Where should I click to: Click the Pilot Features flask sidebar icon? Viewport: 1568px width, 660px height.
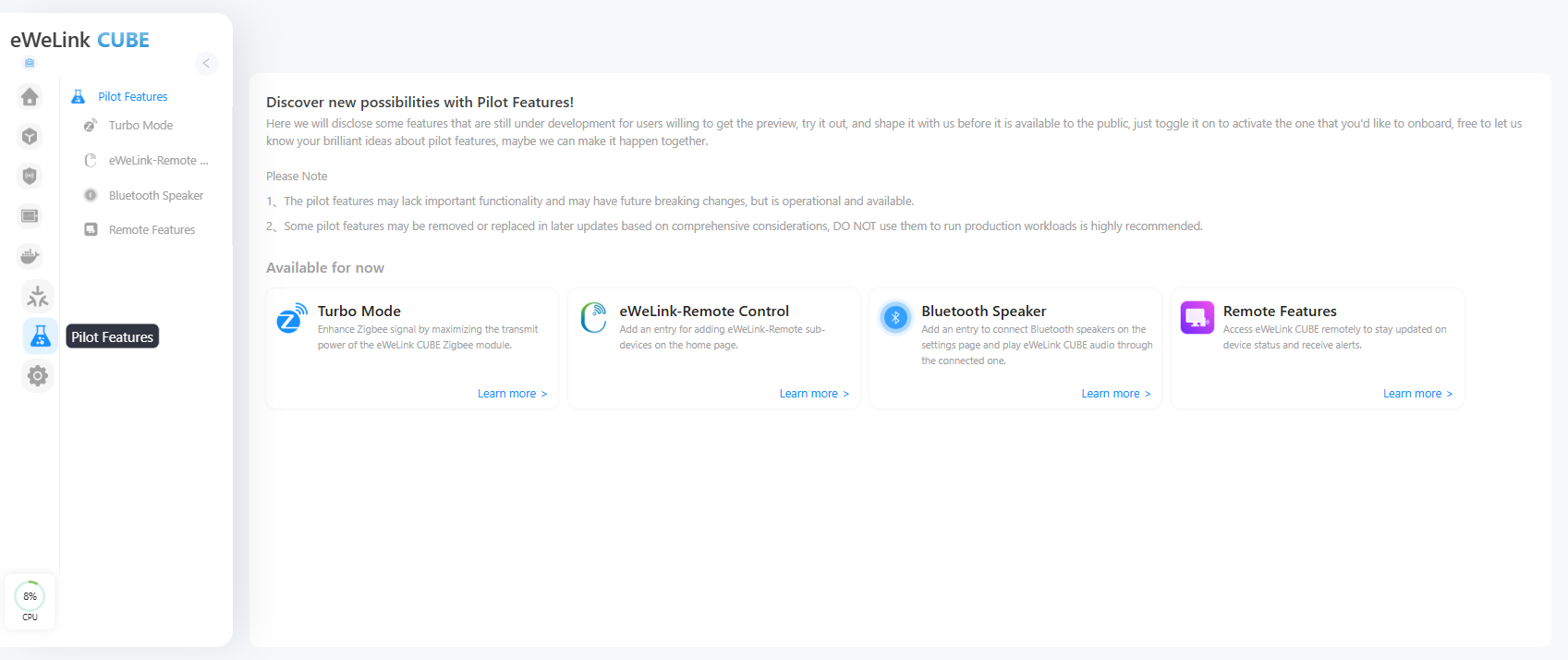40,336
